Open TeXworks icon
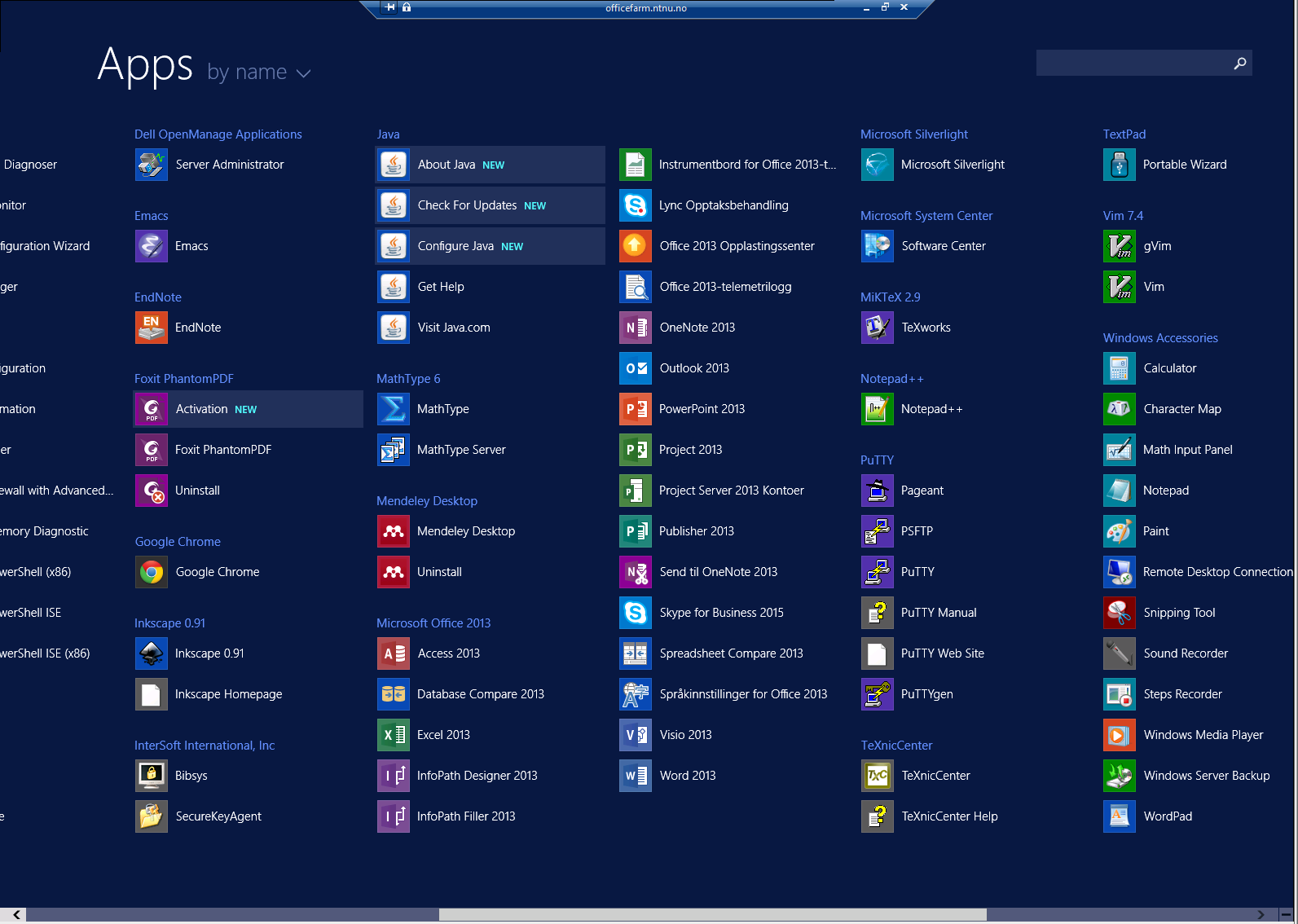 tap(878, 328)
